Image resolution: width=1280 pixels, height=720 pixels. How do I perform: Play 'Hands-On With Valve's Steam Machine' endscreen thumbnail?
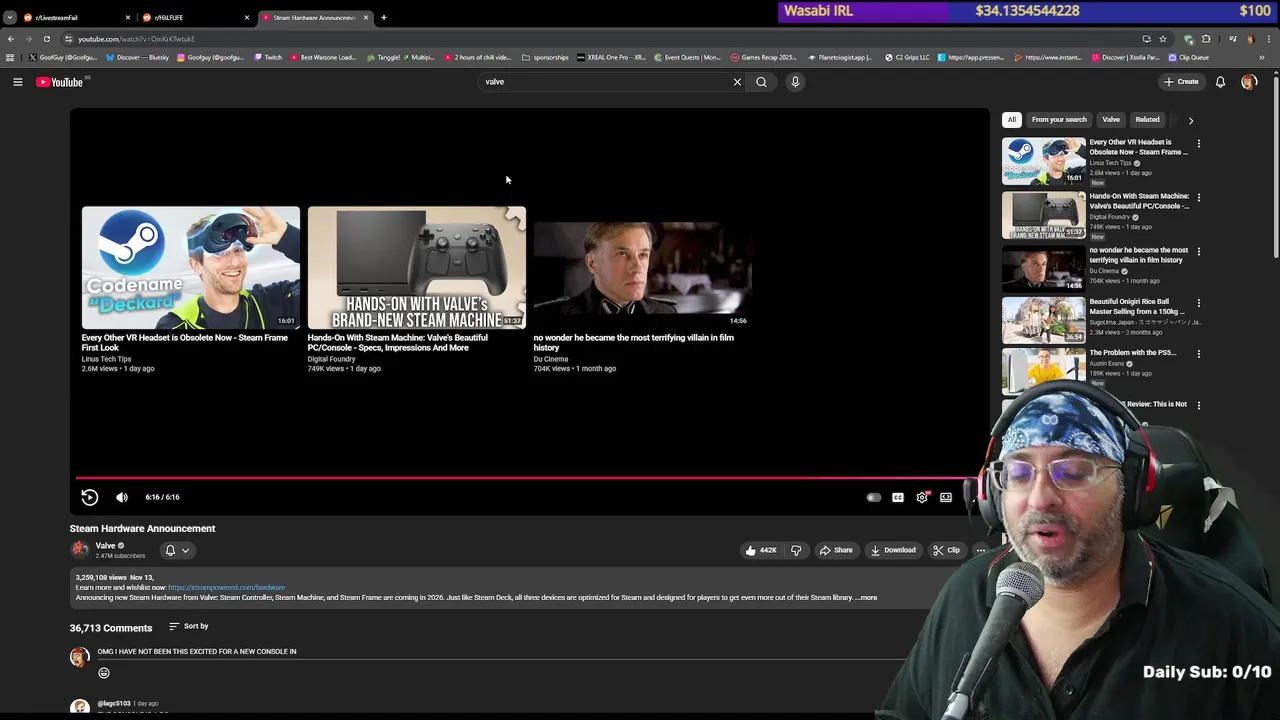point(416,268)
